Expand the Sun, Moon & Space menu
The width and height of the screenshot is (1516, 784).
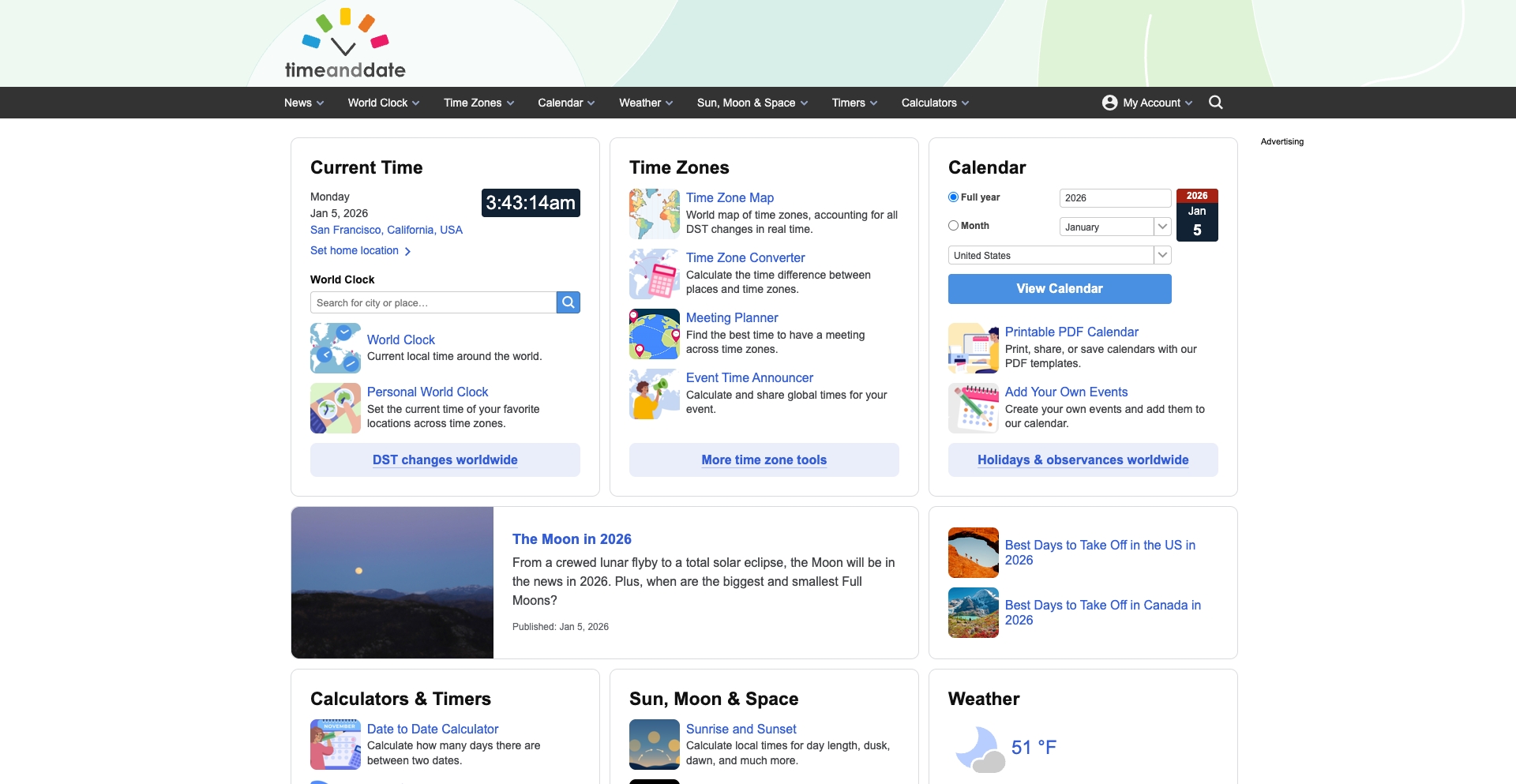[x=751, y=103]
